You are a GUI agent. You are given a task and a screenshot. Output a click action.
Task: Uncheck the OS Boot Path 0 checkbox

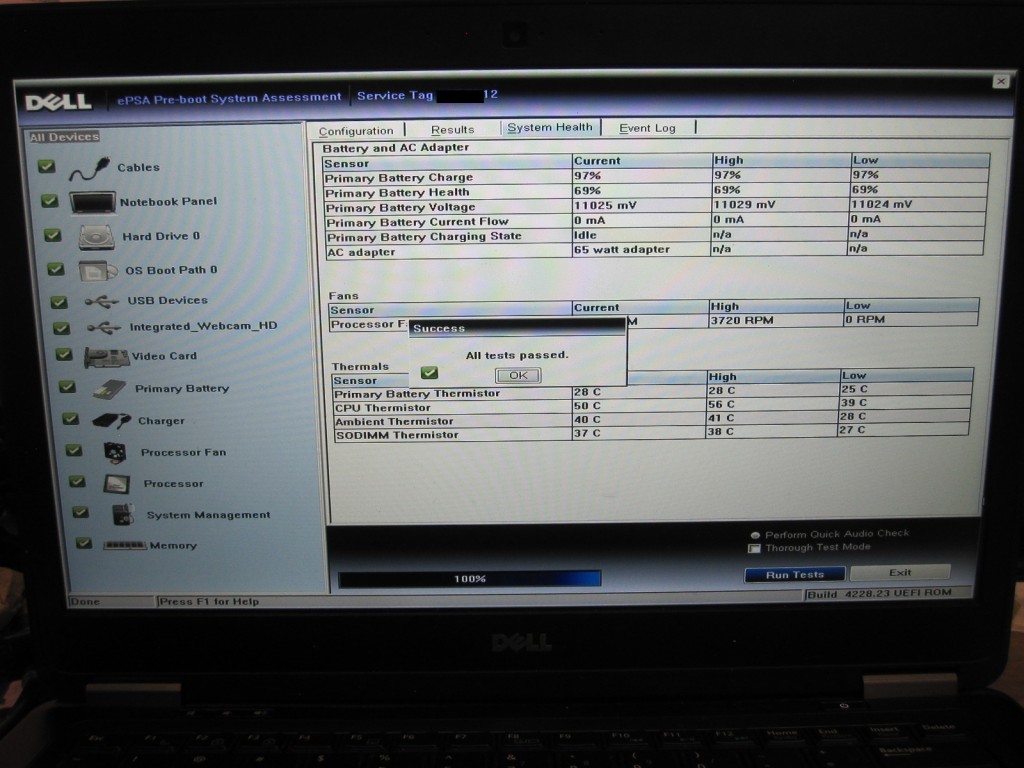tap(56, 269)
